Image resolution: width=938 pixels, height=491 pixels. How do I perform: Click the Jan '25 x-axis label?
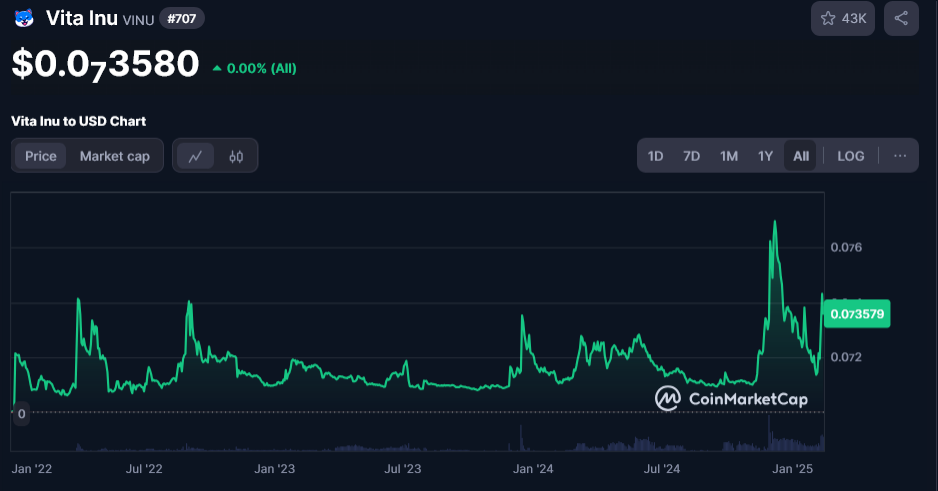click(793, 469)
